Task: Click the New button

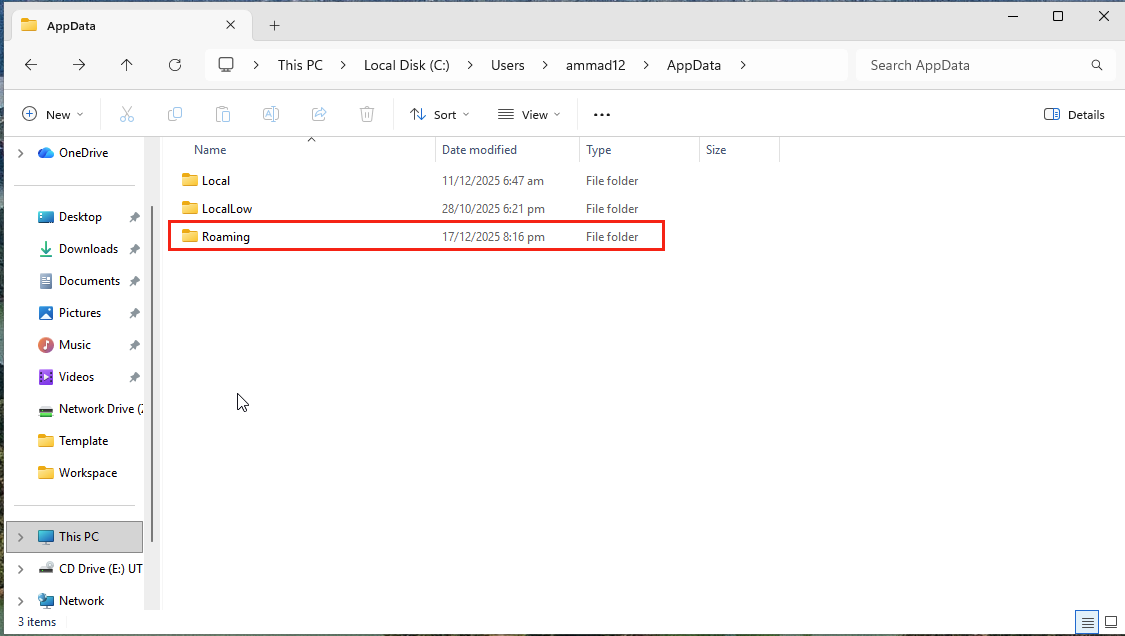Action: (52, 114)
